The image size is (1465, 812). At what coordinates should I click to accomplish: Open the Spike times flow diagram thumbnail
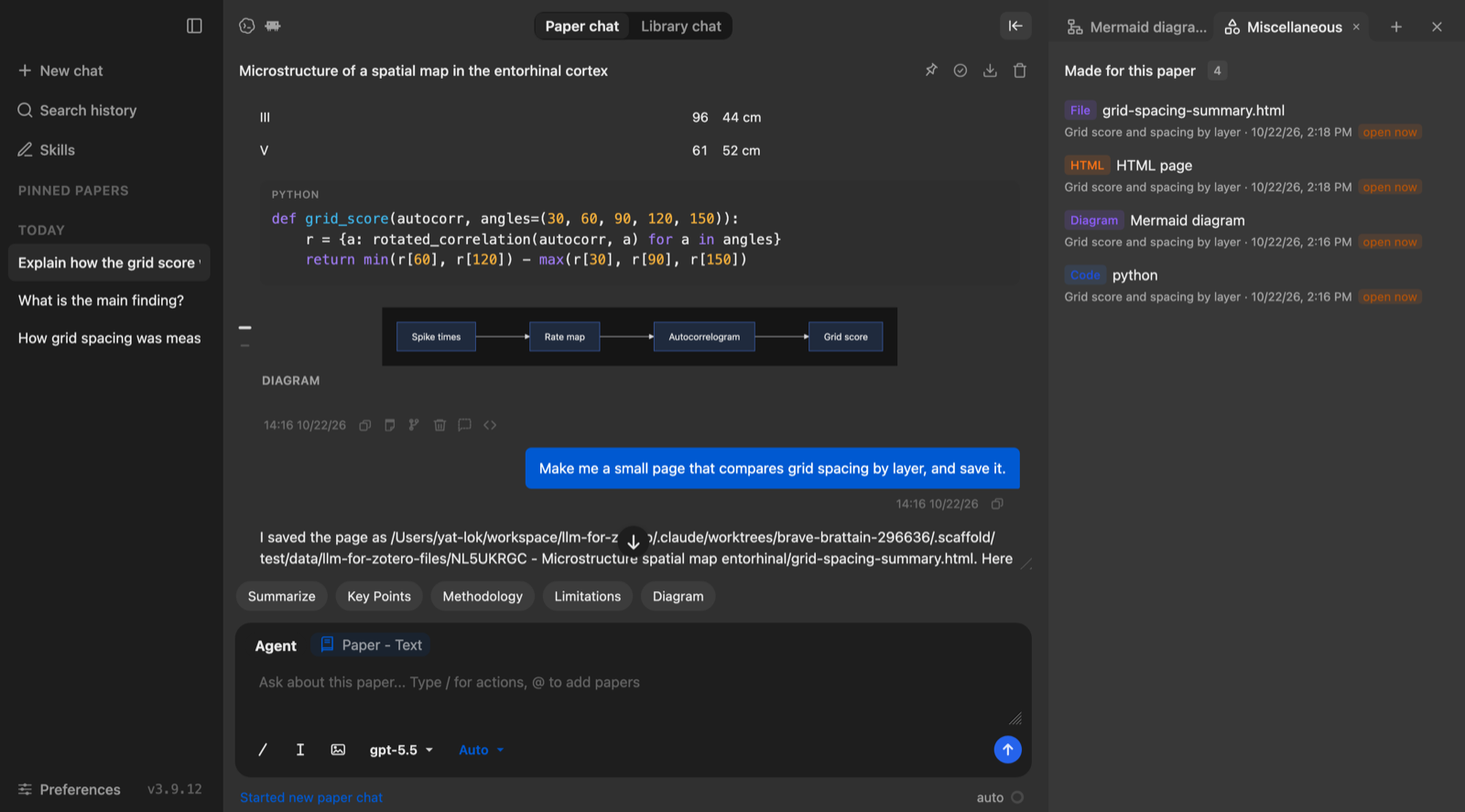coord(640,337)
